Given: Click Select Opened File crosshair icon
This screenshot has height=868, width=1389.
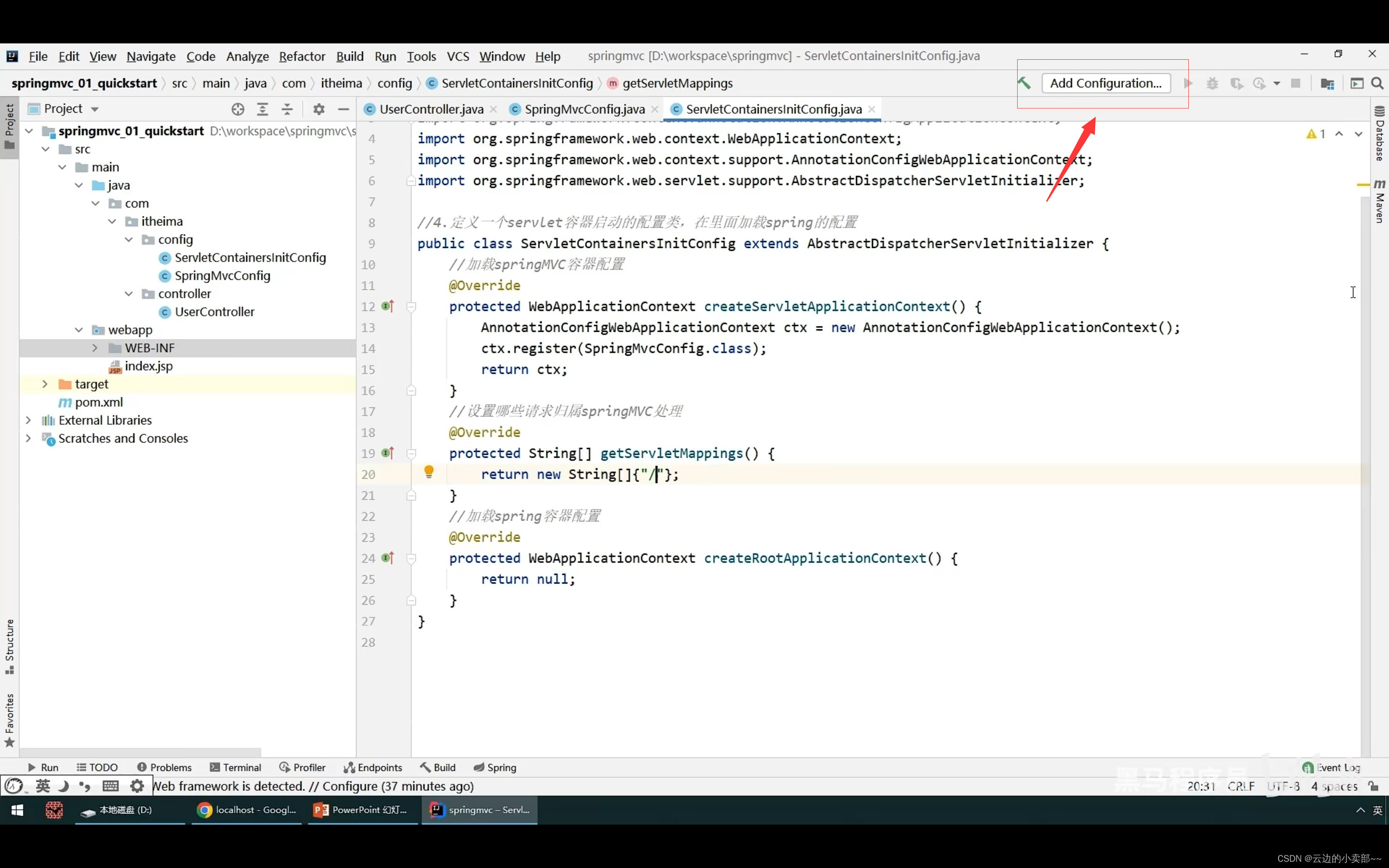Looking at the screenshot, I should point(238,109).
